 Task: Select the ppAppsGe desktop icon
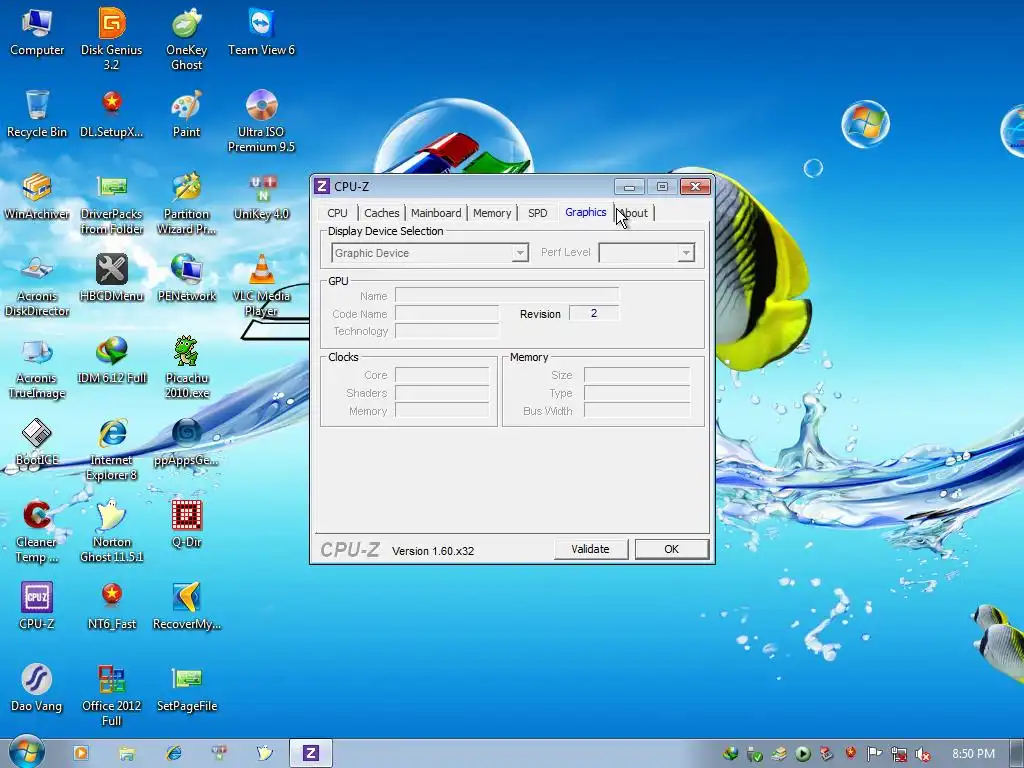pos(187,443)
